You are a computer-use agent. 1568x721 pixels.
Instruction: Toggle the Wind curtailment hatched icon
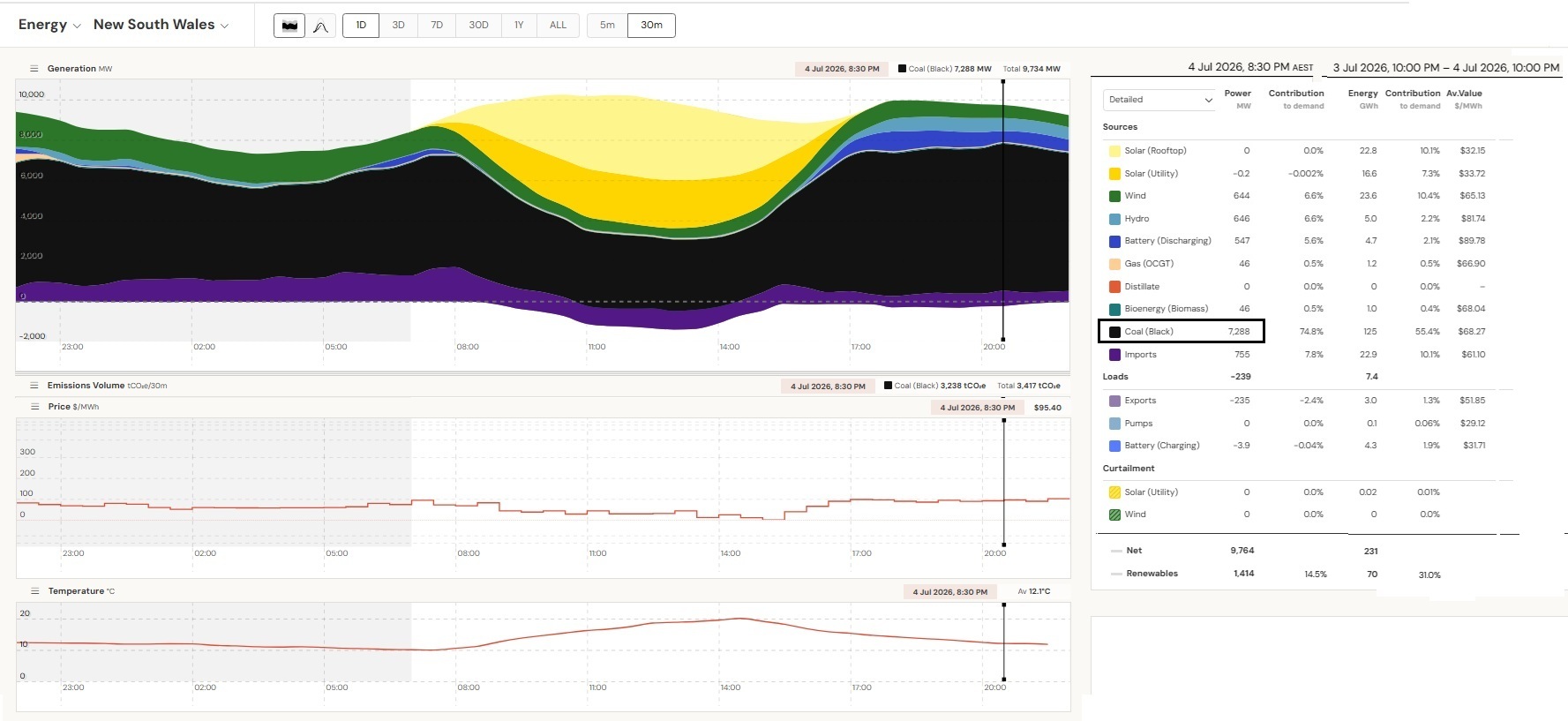pos(1114,514)
